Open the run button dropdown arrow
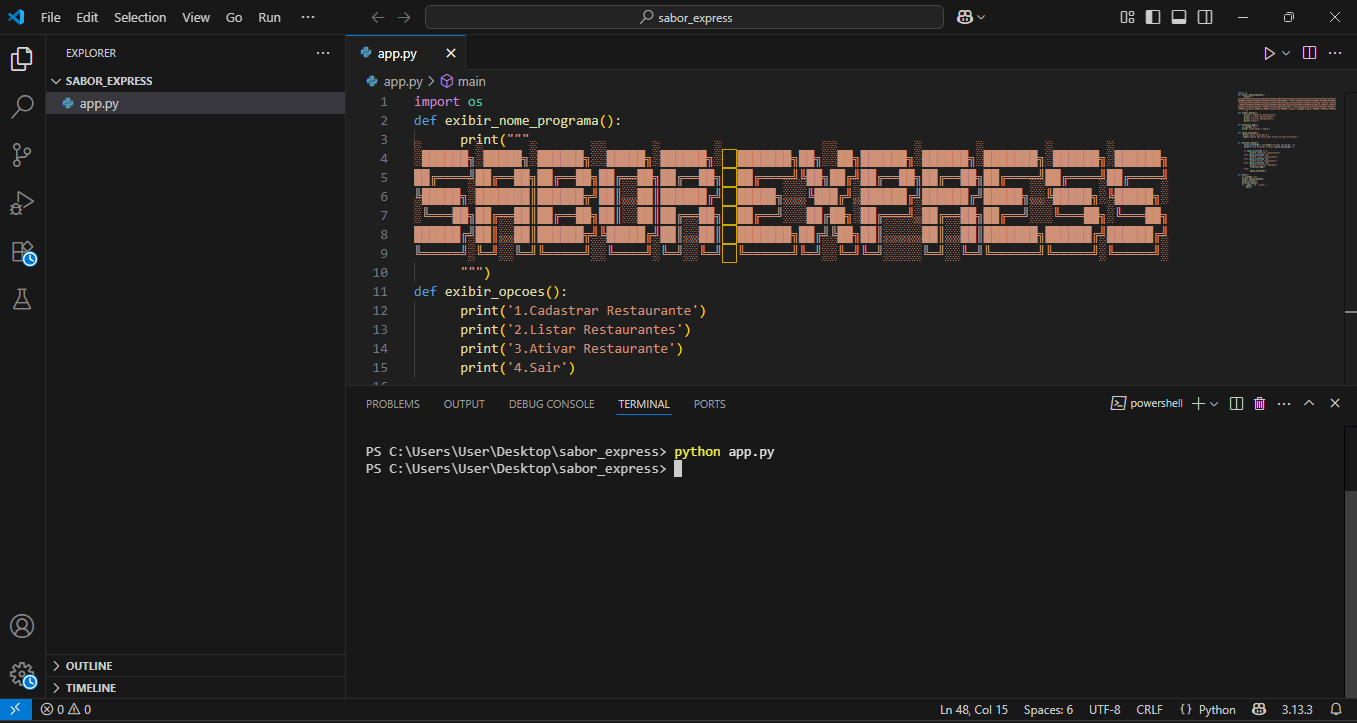1357x723 pixels. [x=1286, y=53]
